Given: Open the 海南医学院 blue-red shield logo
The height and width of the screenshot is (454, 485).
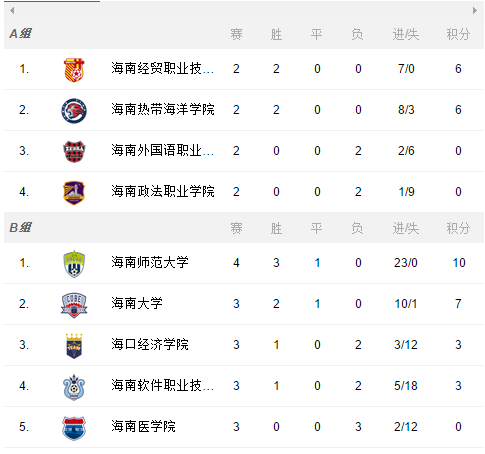Looking at the screenshot, I should click(x=74, y=427).
